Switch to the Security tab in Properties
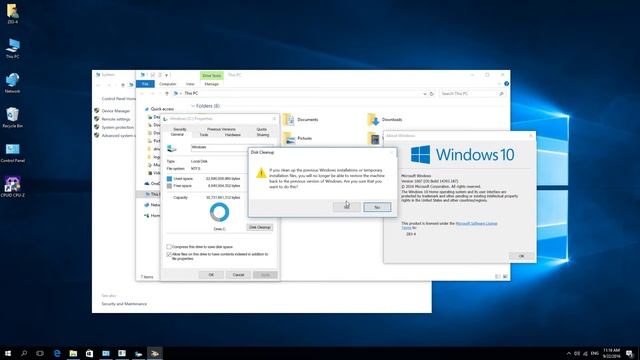This screenshot has width=640, height=360. coord(180,129)
